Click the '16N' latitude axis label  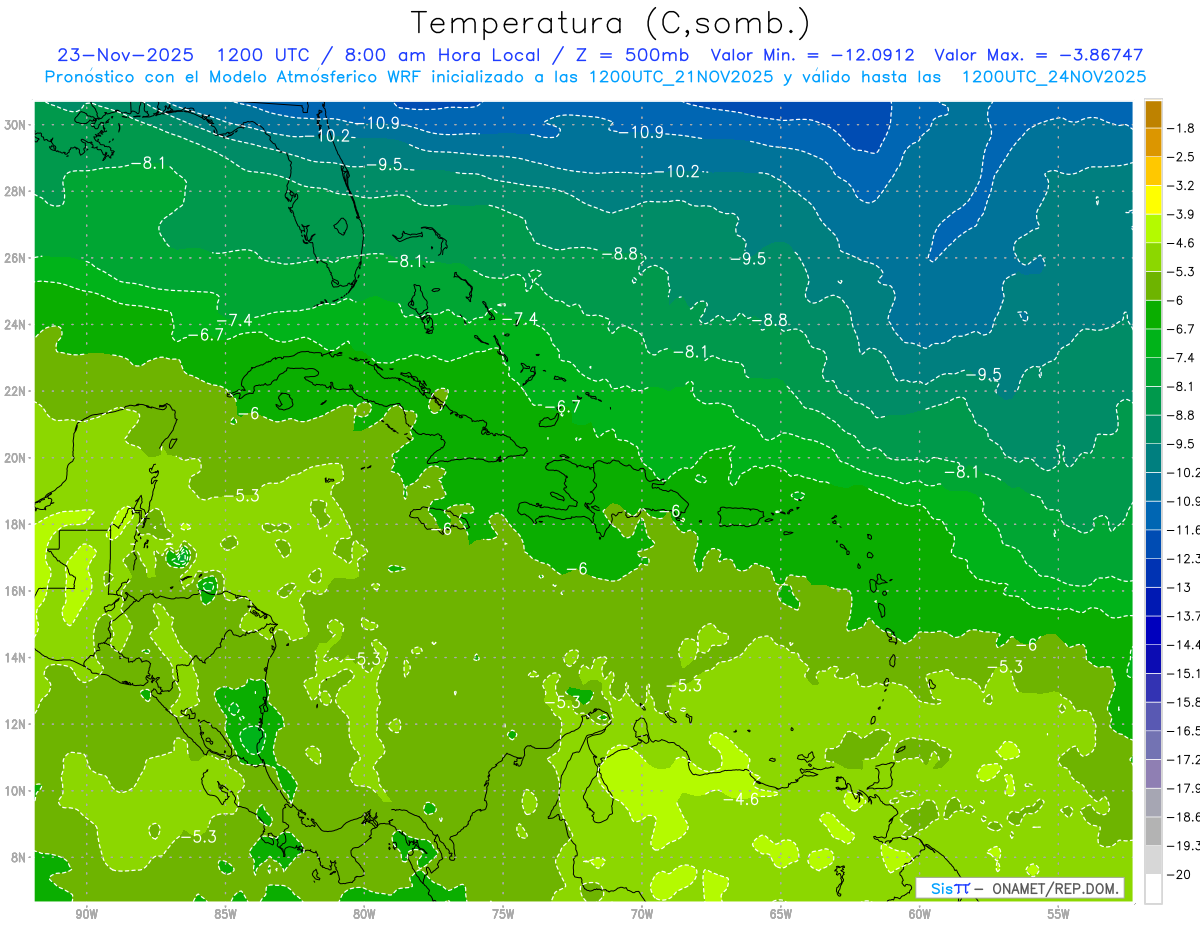tap(14, 591)
